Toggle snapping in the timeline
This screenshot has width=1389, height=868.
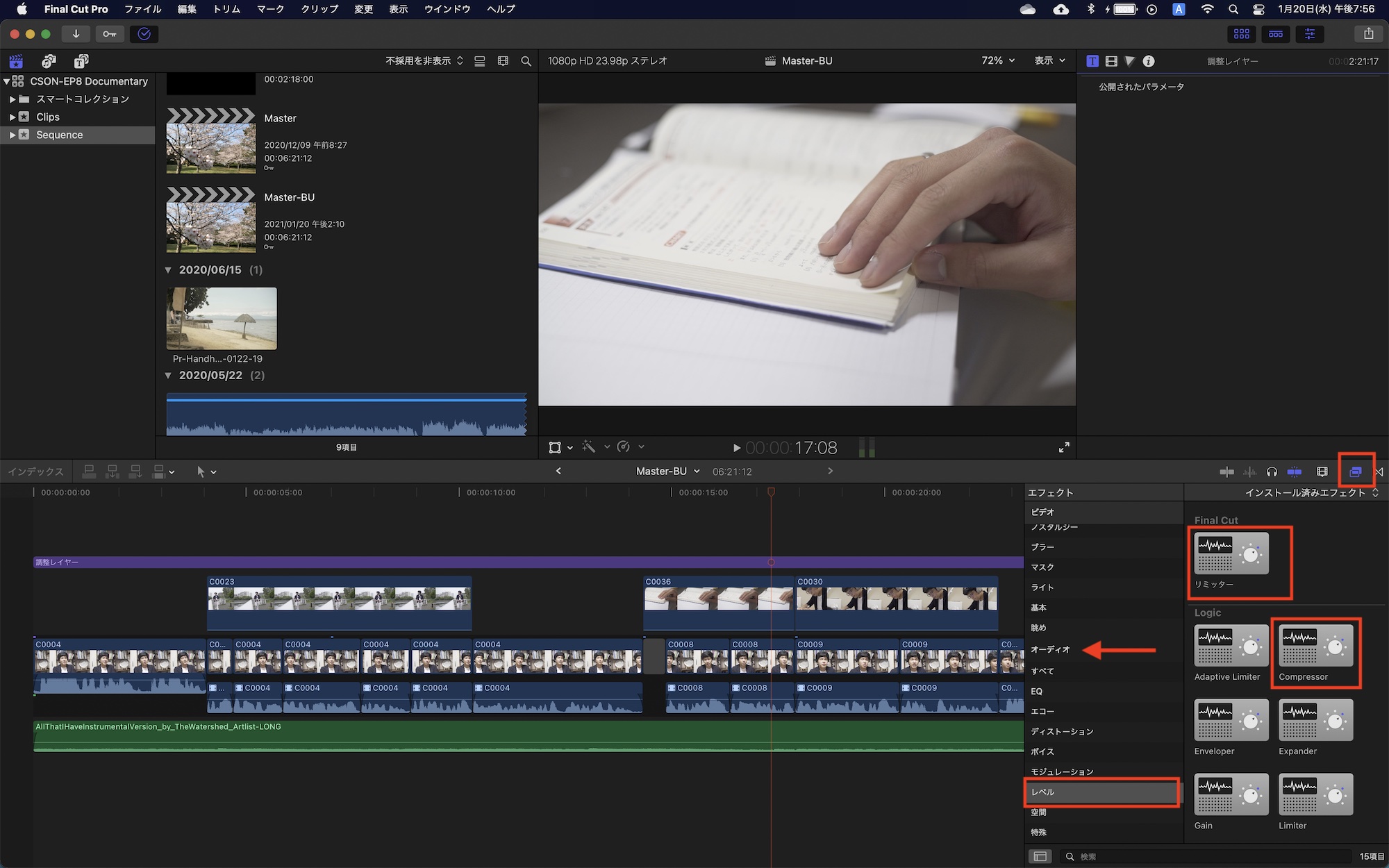coord(1295,471)
